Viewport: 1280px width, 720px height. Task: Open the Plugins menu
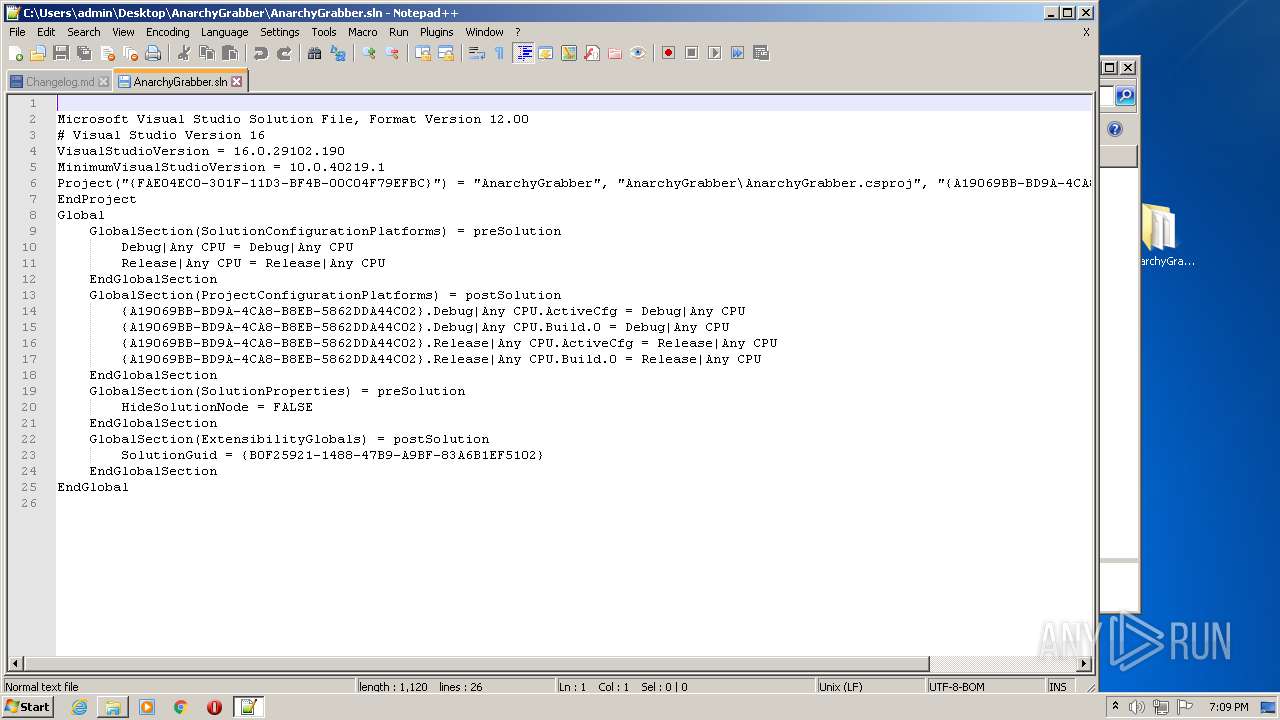click(x=437, y=32)
